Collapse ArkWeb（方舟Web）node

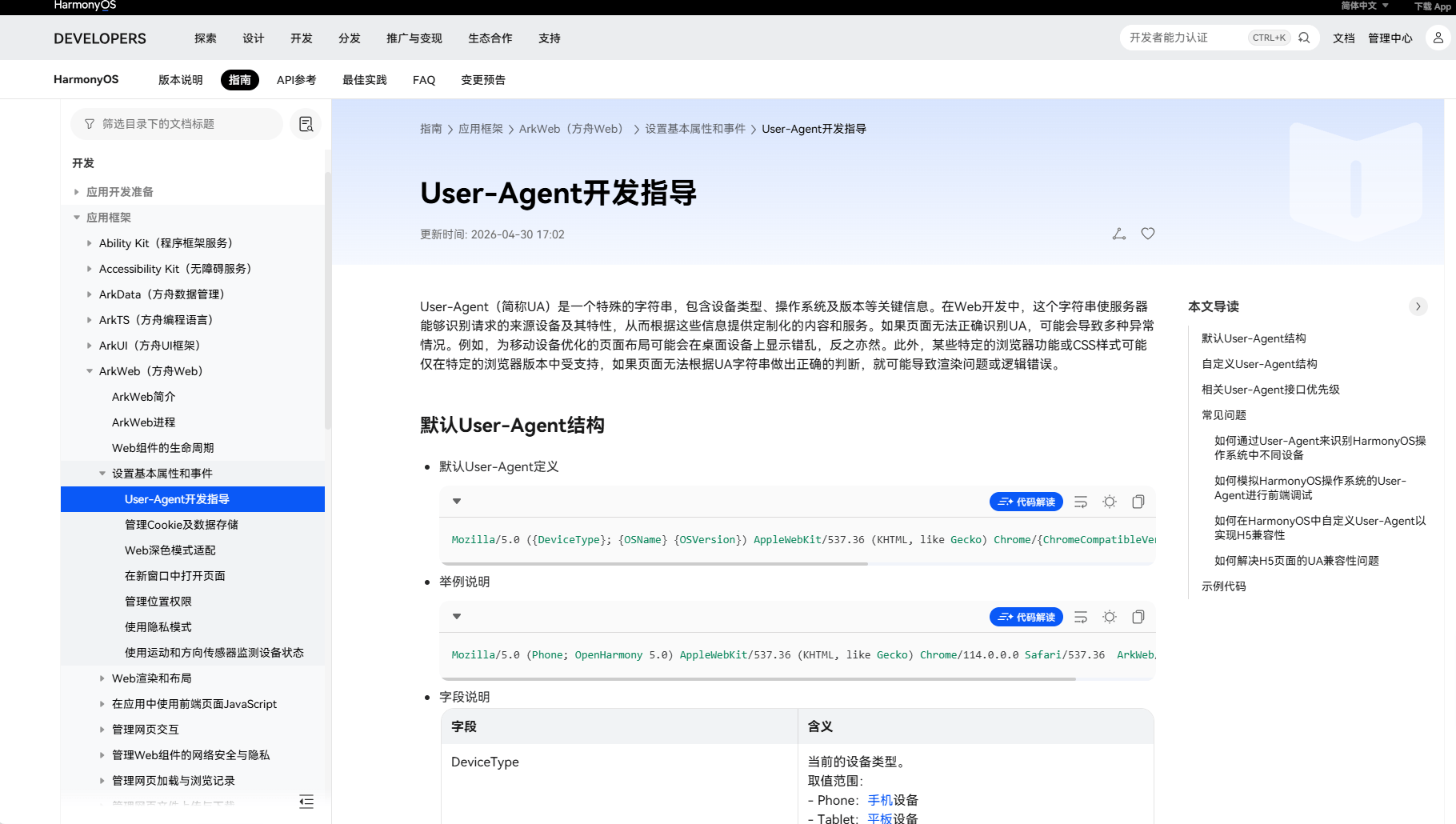[x=90, y=371]
